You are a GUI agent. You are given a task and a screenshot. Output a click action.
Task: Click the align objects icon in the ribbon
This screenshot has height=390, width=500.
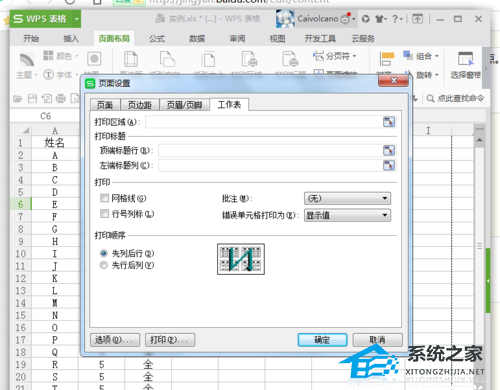(x=387, y=59)
